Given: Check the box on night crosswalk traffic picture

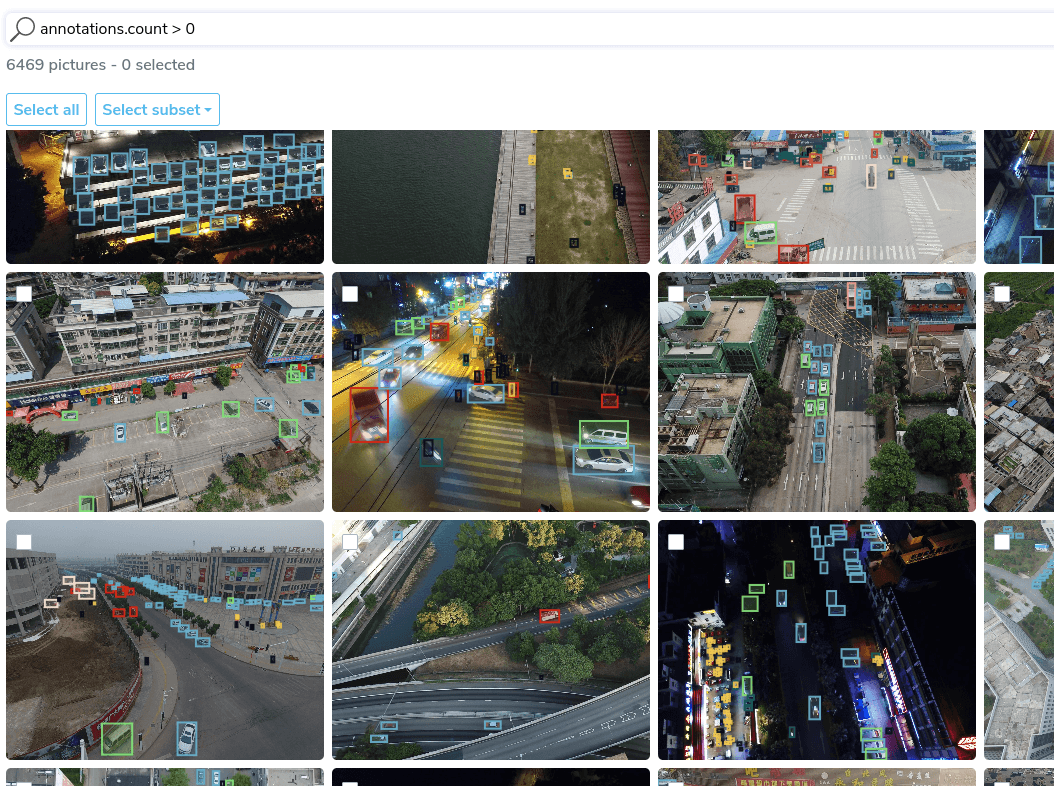Looking at the screenshot, I should (350, 294).
